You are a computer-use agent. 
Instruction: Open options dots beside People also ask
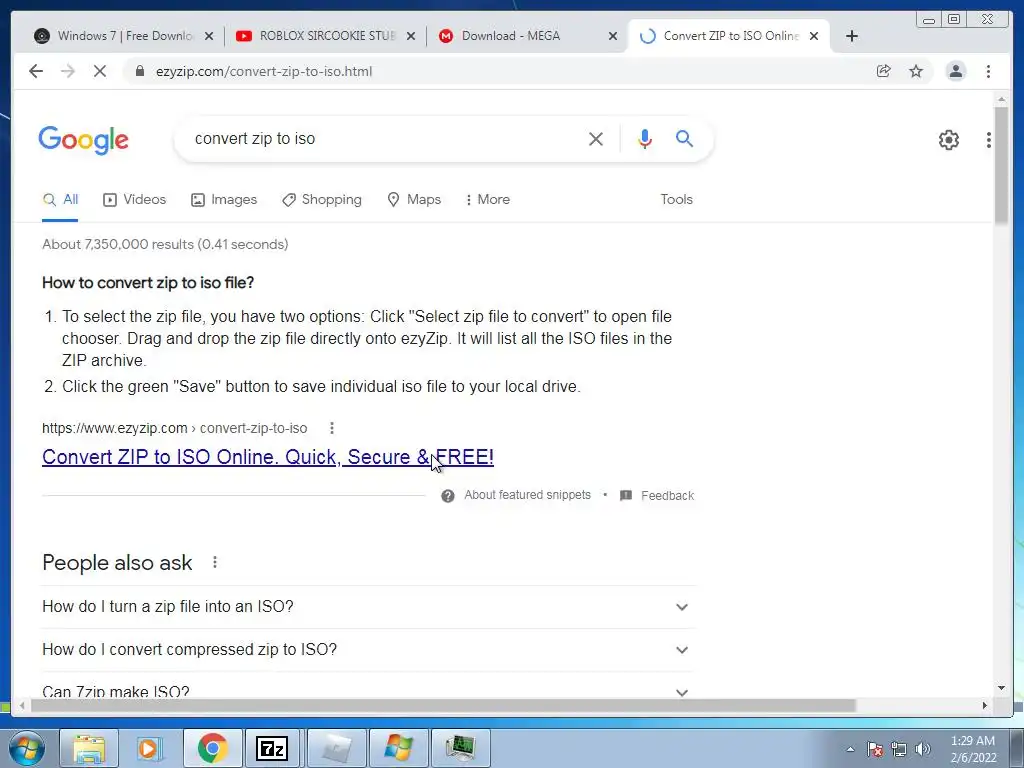pos(215,562)
